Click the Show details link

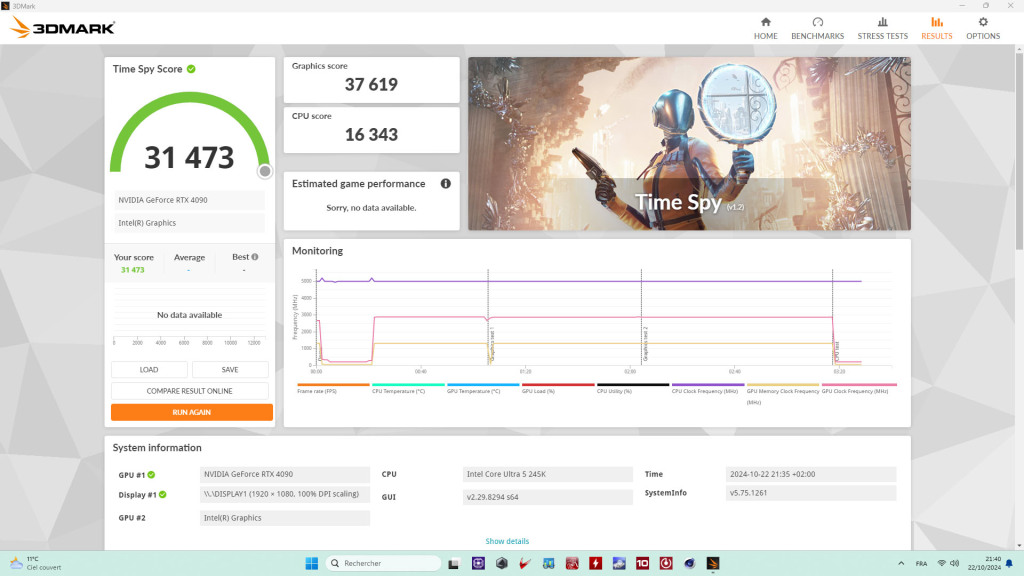coord(507,541)
